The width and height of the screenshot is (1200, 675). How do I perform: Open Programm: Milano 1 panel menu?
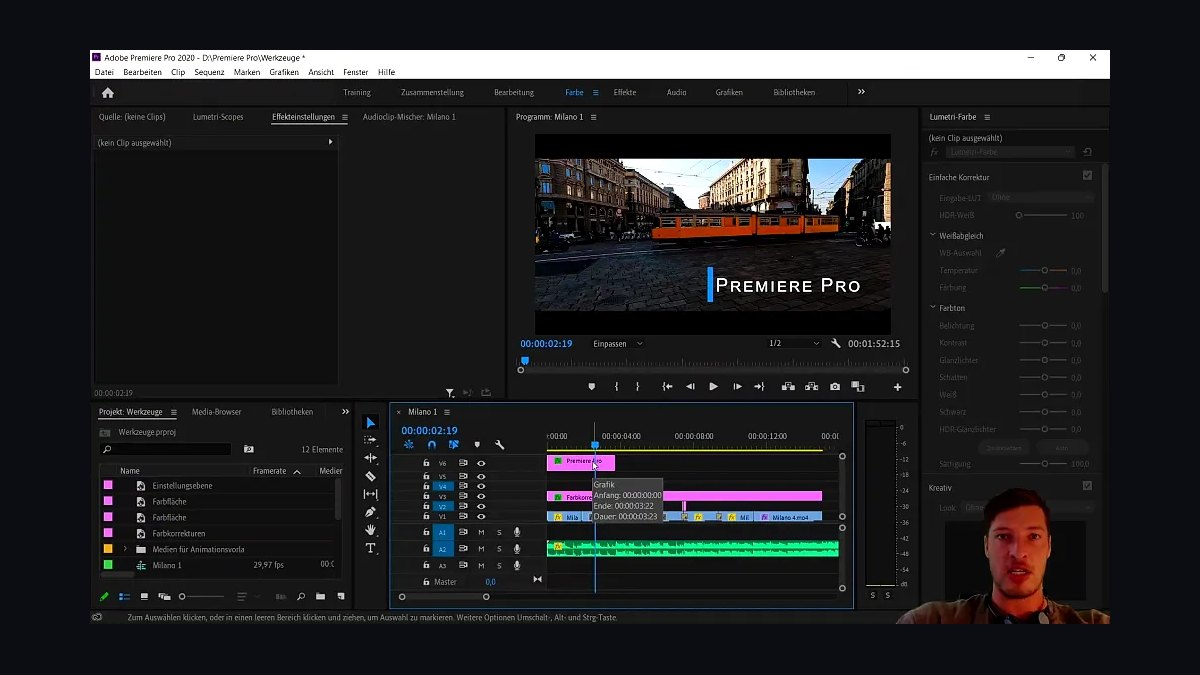pyautogui.click(x=593, y=117)
